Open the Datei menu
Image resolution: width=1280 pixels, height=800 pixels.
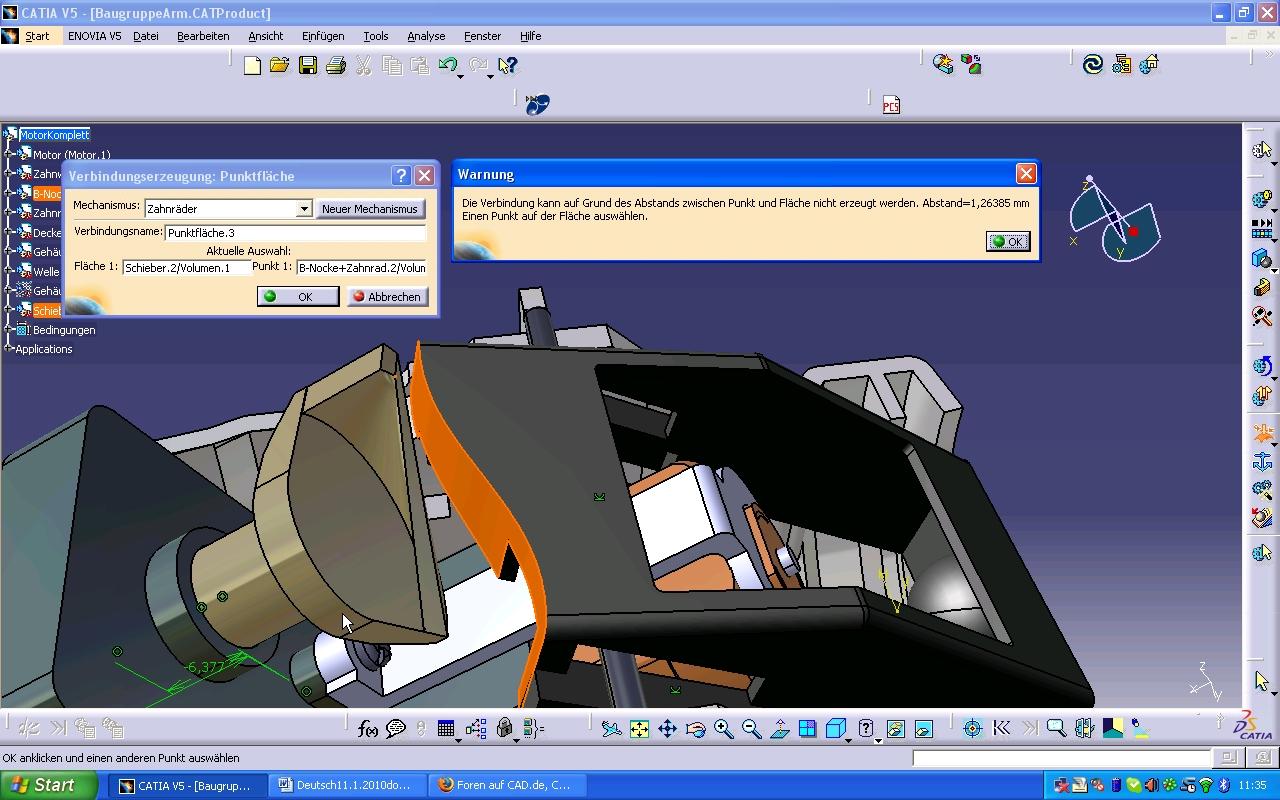pos(146,36)
